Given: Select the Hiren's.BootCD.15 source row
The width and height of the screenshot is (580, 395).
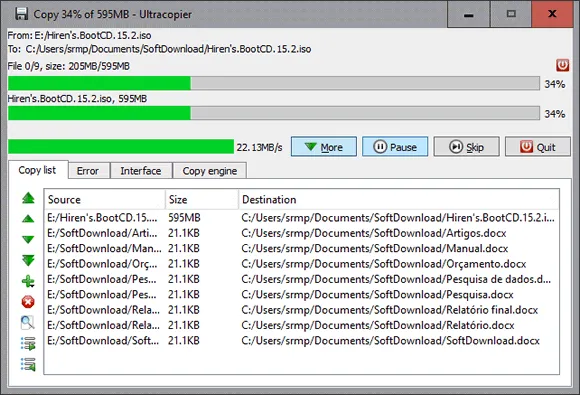Looking at the screenshot, I should [x=102, y=217].
